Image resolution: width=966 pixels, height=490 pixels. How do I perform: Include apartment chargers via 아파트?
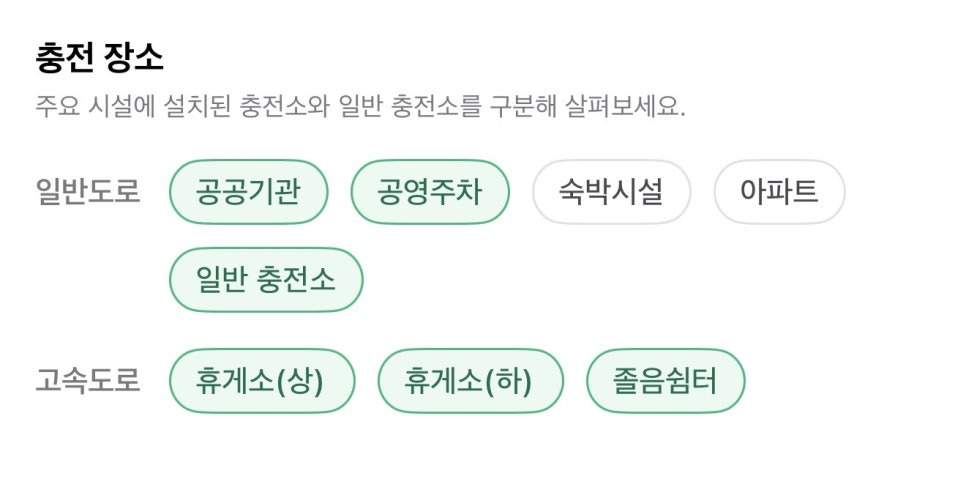(x=779, y=192)
